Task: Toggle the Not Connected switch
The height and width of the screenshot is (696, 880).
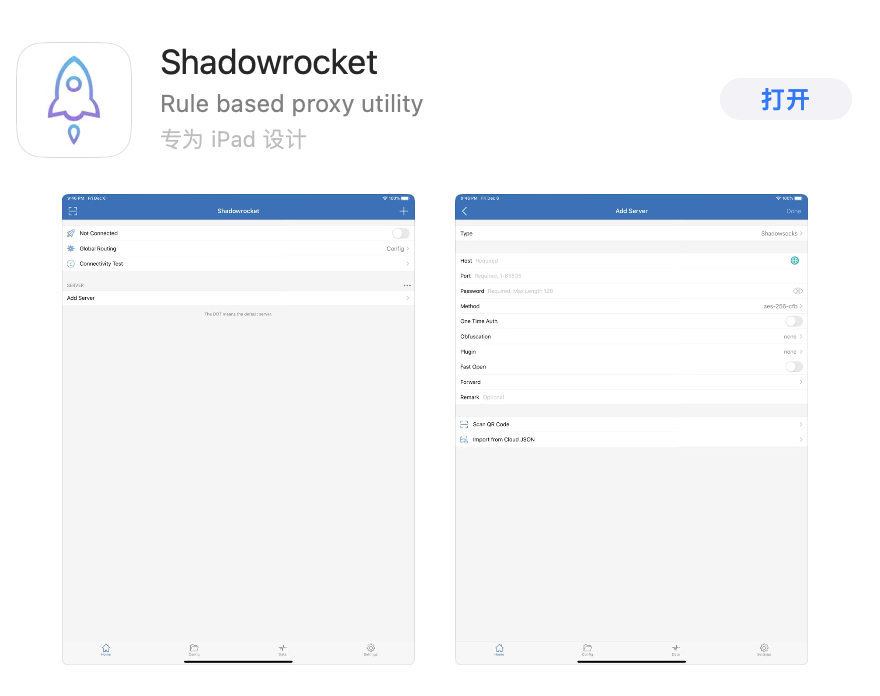Action: pos(400,233)
